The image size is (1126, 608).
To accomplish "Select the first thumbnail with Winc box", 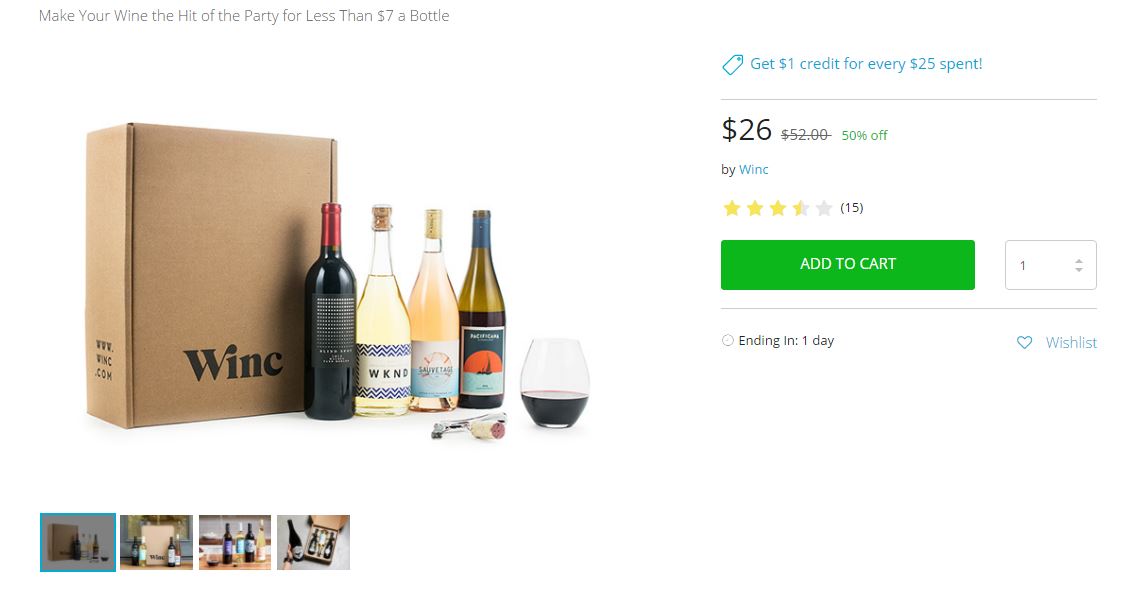I will click(78, 542).
